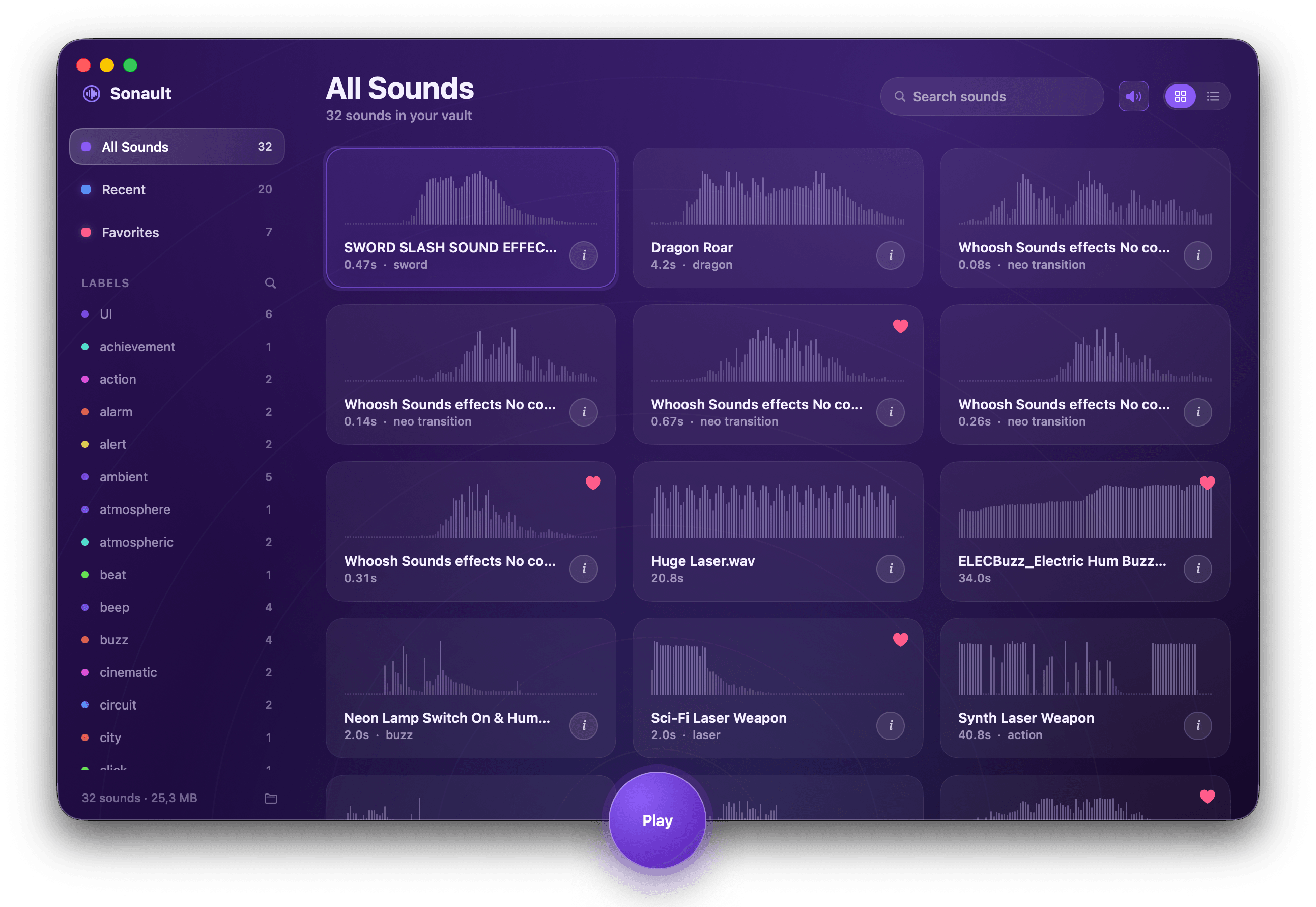Filter by the circuit label
The image size is (1316, 907).
pyautogui.click(x=177, y=705)
